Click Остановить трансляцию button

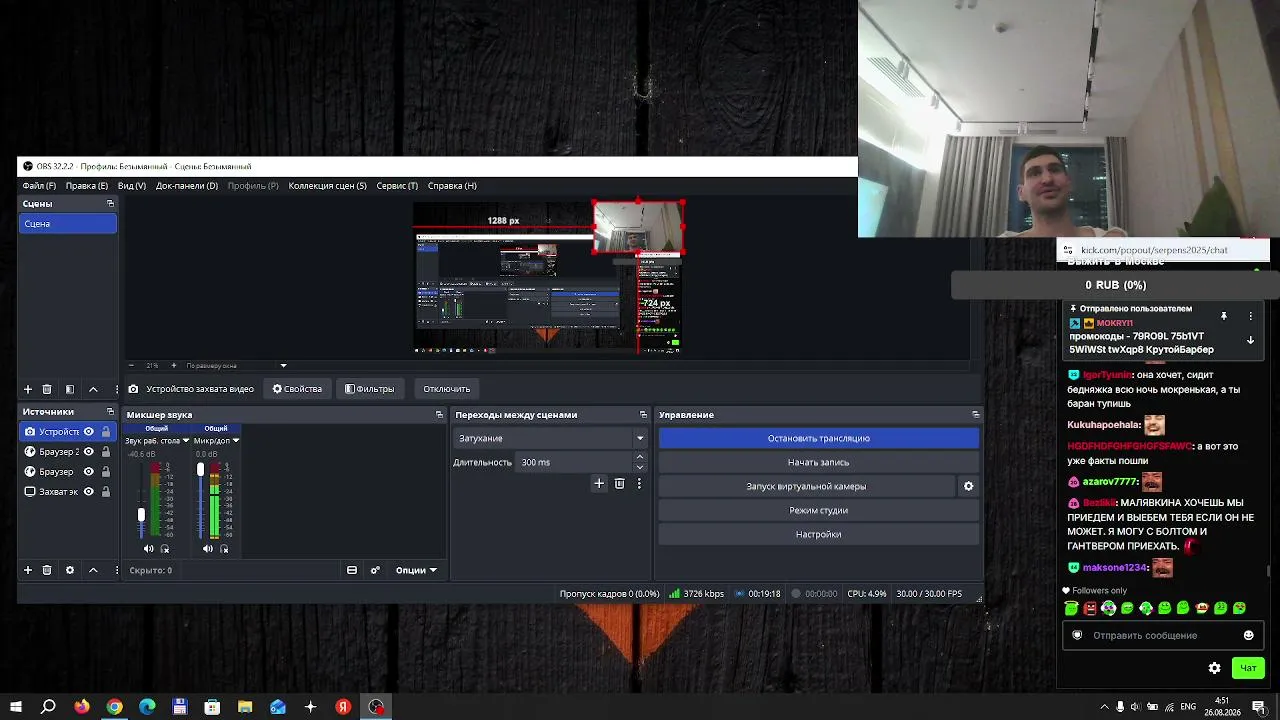click(819, 438)
